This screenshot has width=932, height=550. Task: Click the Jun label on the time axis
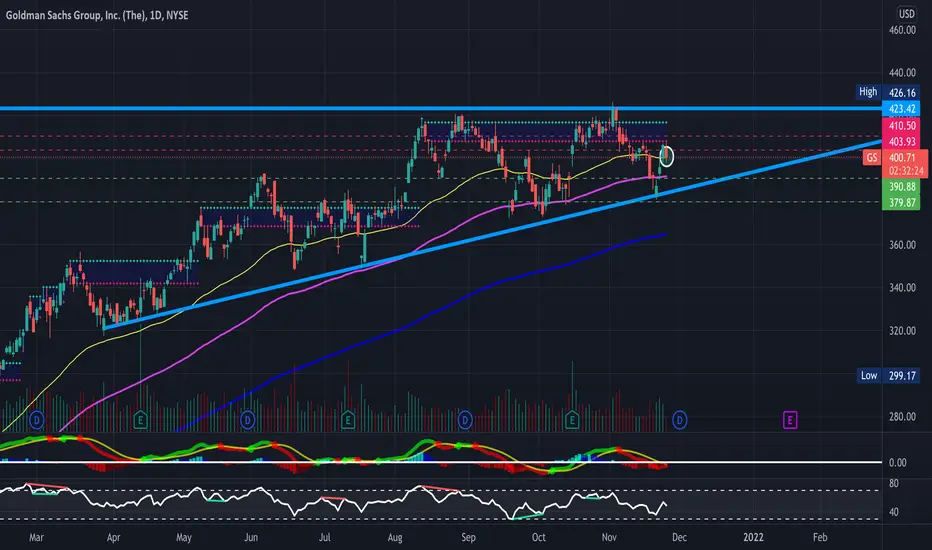251,537
